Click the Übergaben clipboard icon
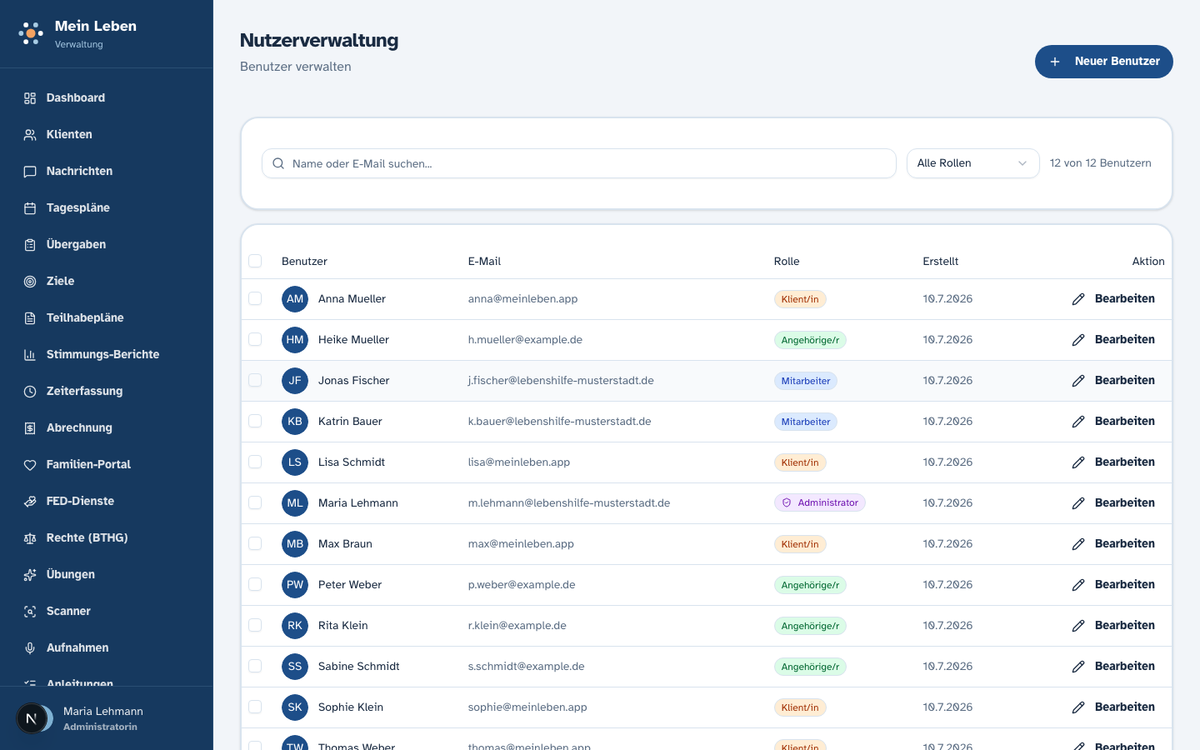Image resolution: width=1200 pixels, height=750 pixels. [30, 245]
